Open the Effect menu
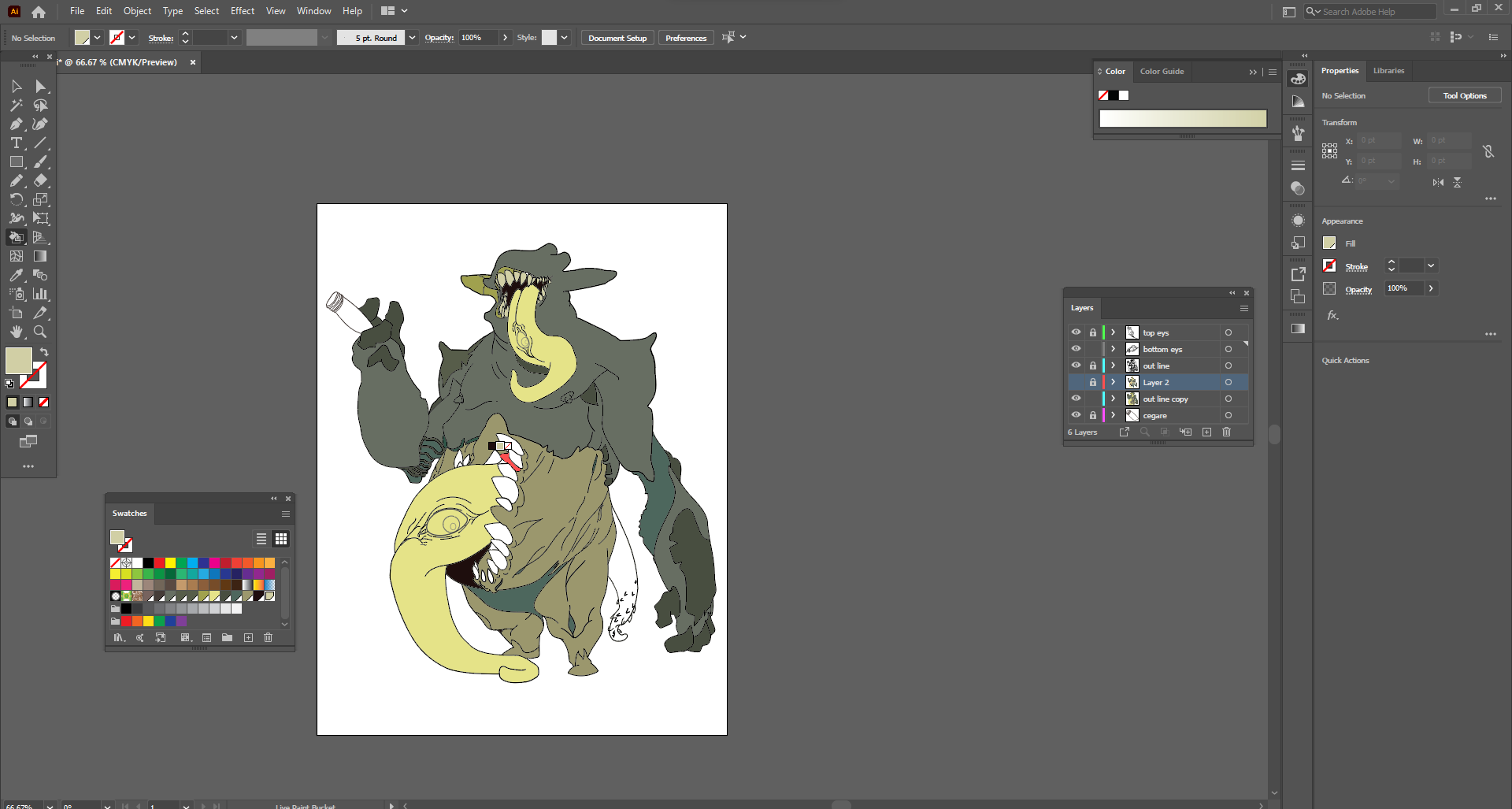 (243, 11)
